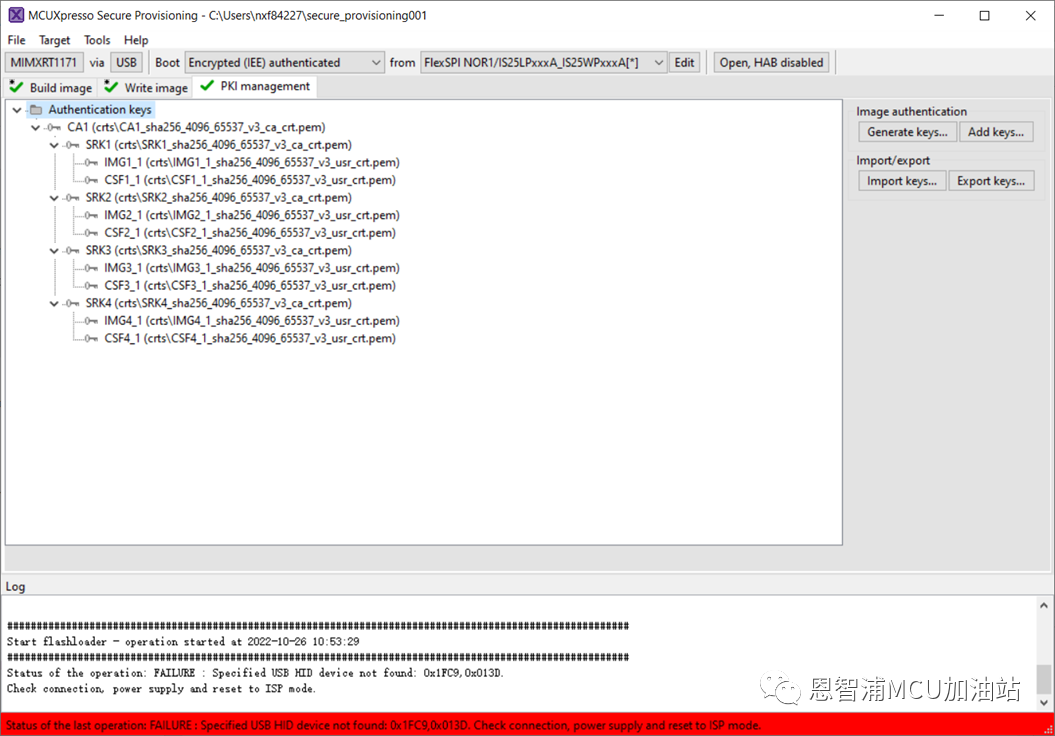Collapse the SRK4 key branch

point(54,303)
